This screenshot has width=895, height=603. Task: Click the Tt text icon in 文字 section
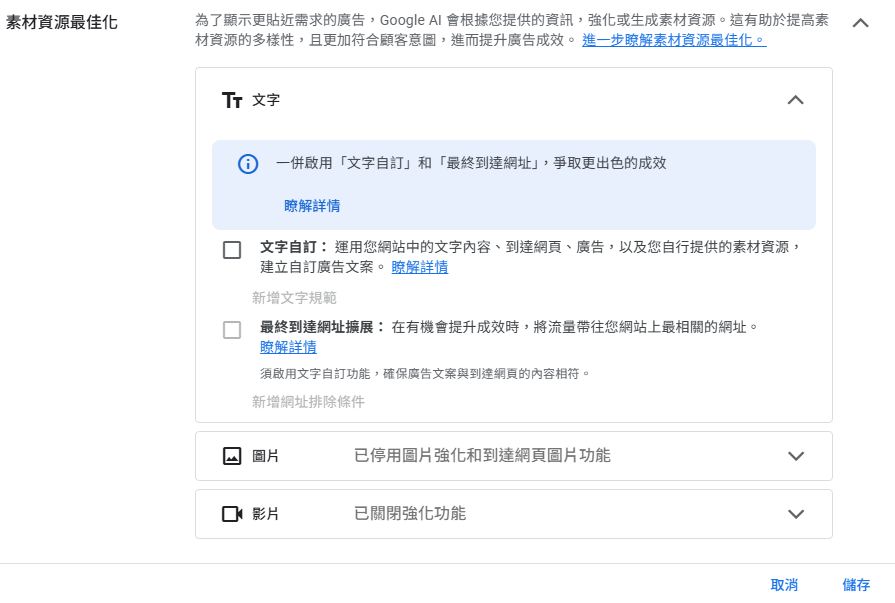[x=232, y=100]
